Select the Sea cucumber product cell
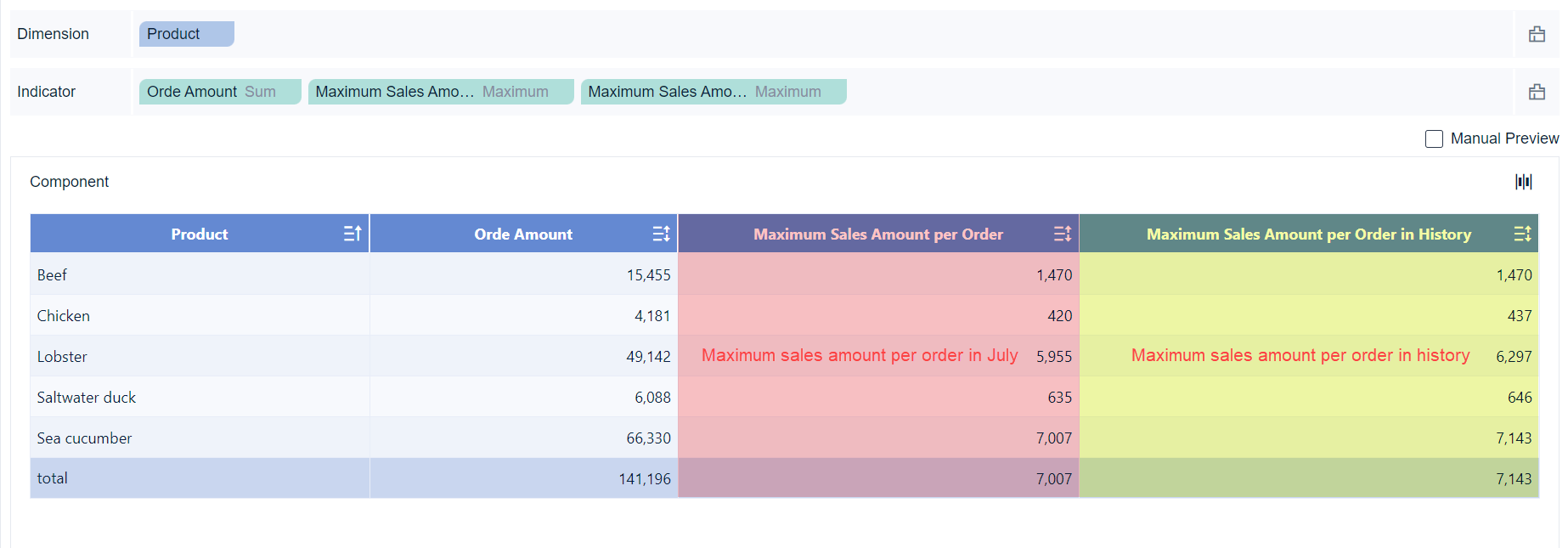Image resolution: width=1568 pixels, height=548 pixels. point(84,438)
